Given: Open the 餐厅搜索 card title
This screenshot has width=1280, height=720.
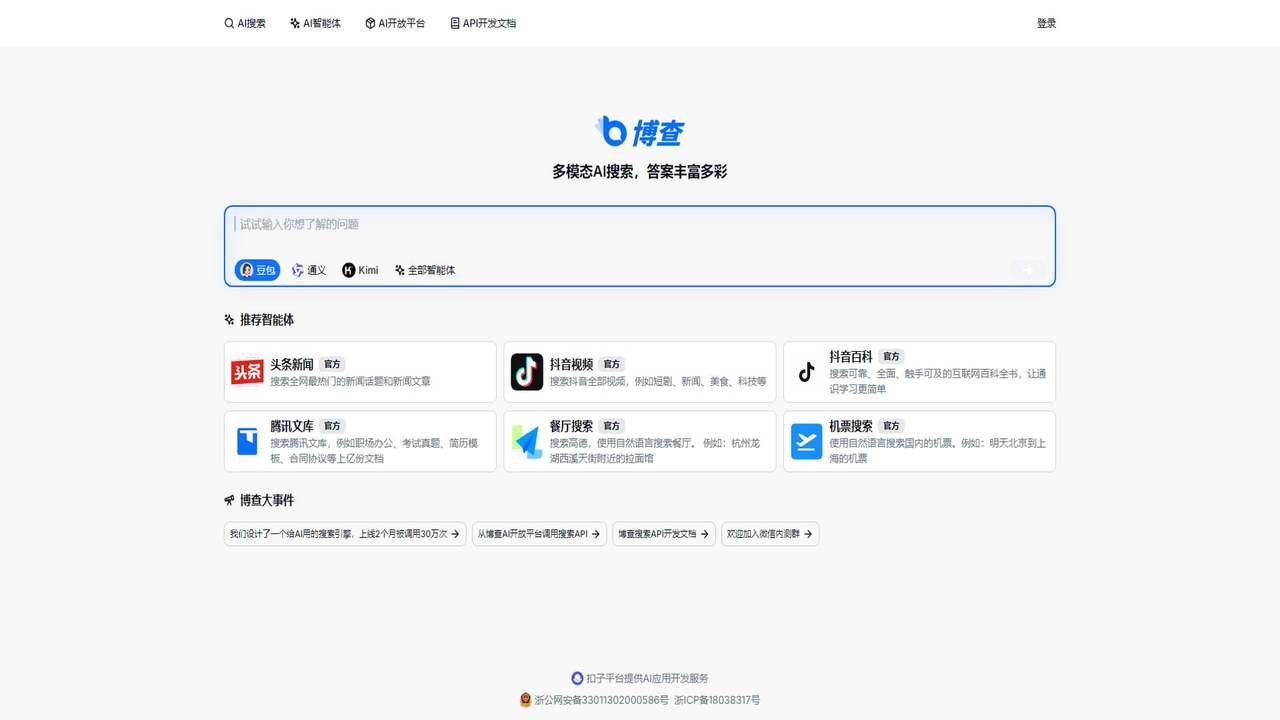Looking at the screenshot, I should click(x=571, y=426).
